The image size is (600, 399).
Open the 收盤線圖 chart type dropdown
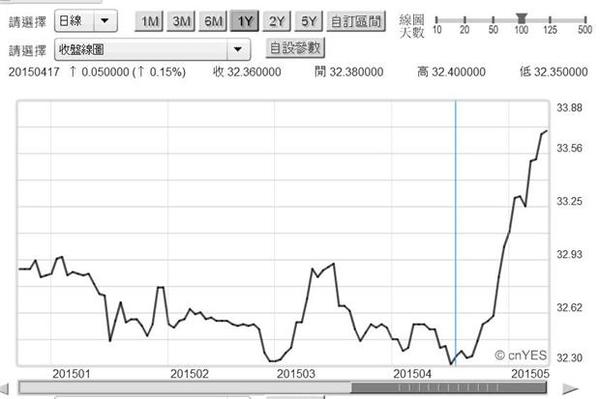coord(152,49)
